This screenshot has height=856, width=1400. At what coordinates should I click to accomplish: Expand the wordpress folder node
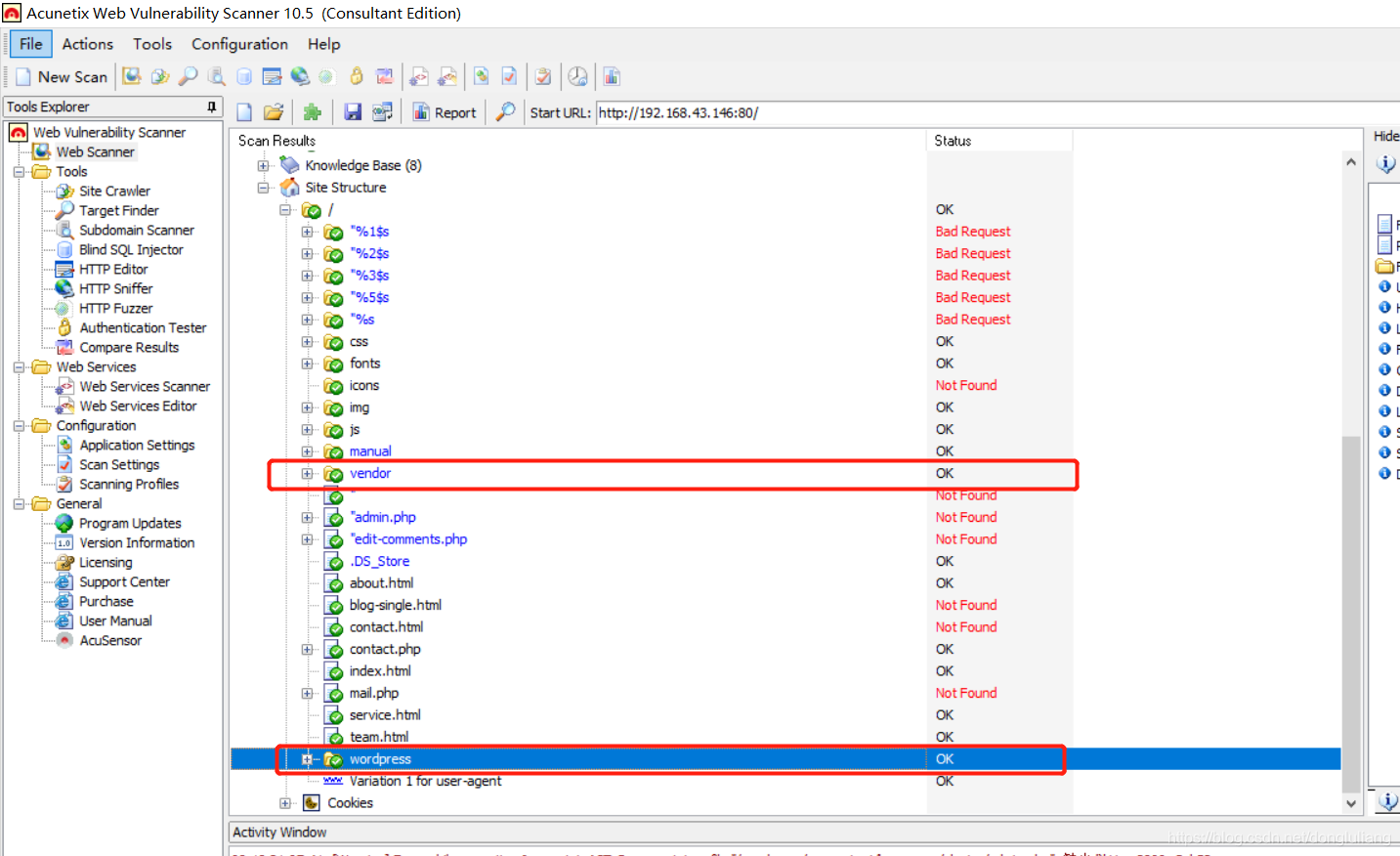307,759
